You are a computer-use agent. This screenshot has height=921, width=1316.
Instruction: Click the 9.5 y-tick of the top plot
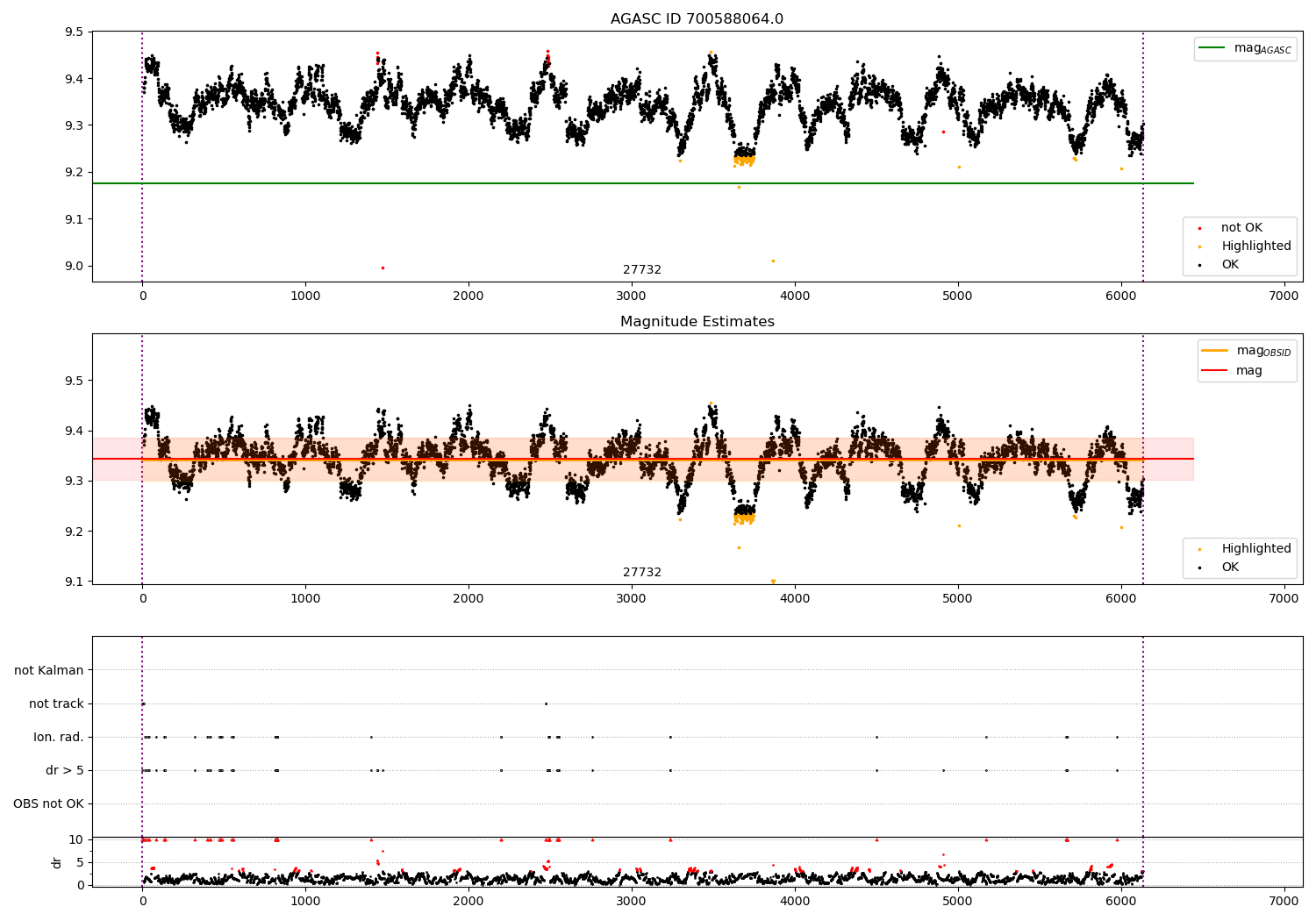(75, 32)
